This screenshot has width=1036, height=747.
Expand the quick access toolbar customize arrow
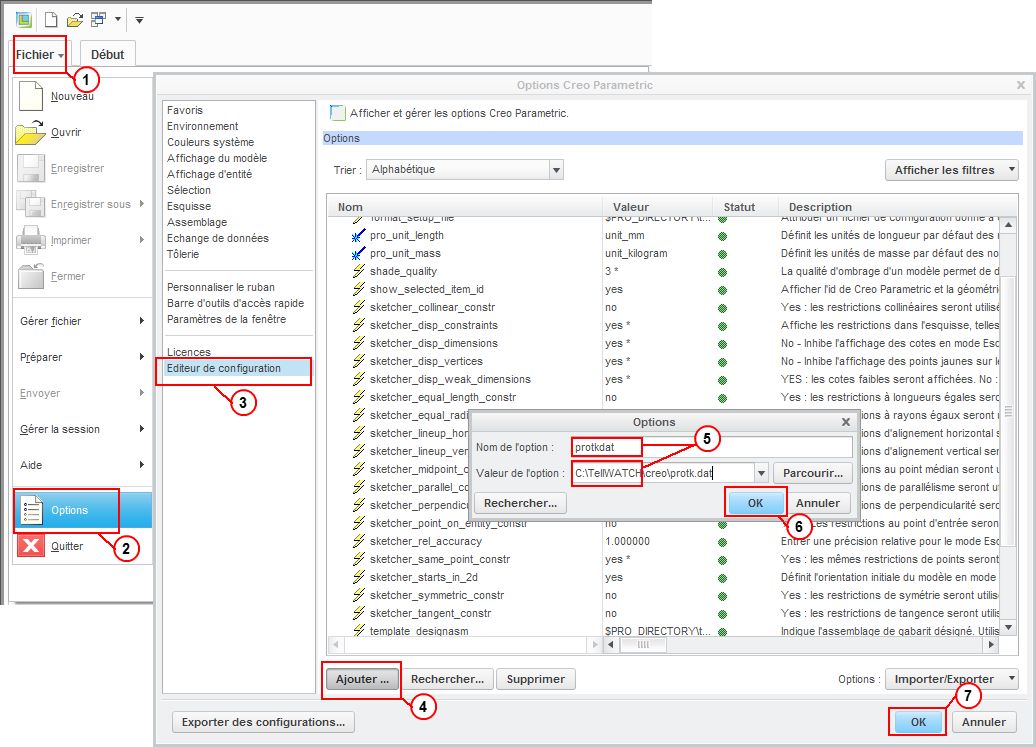pyautogui.click(x=139, y=20)
